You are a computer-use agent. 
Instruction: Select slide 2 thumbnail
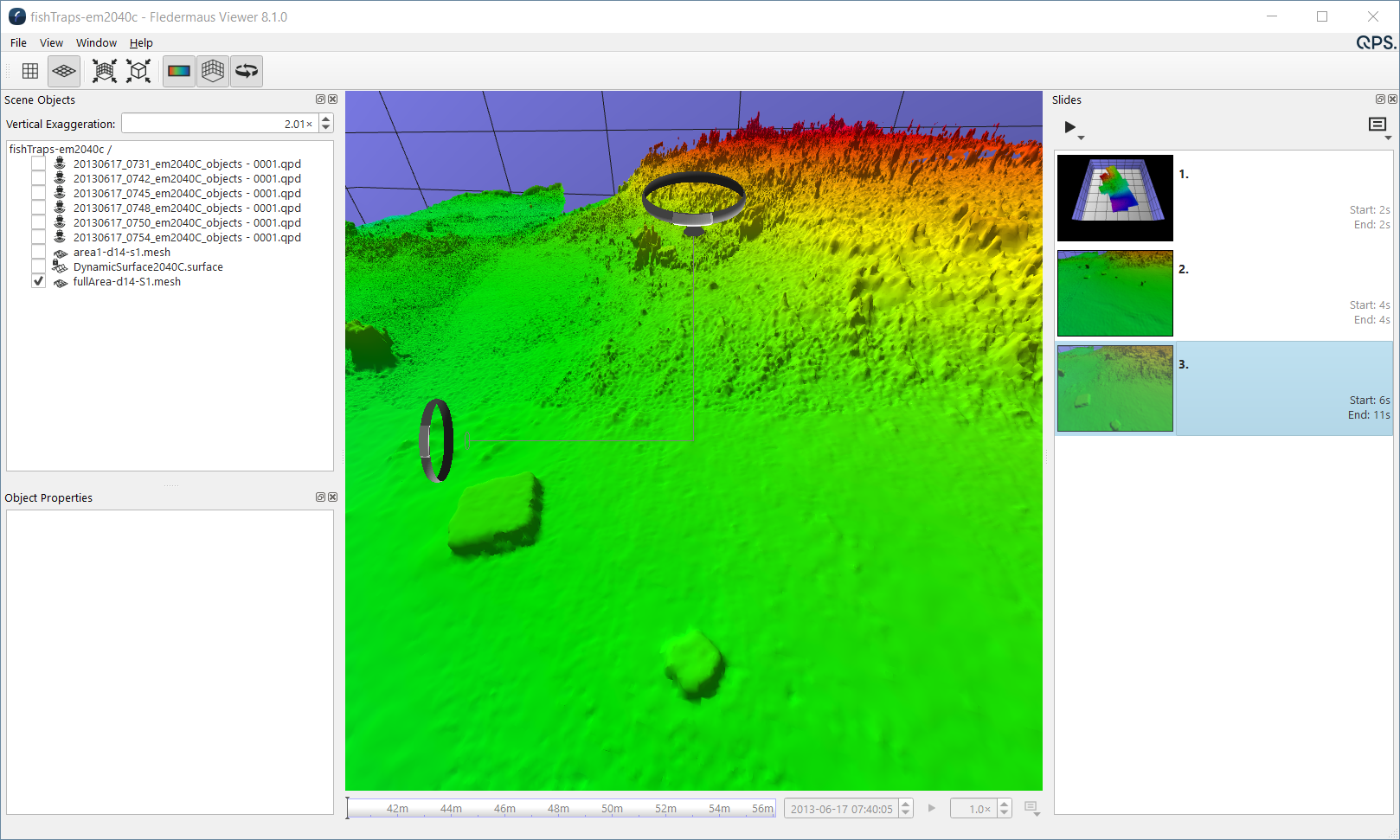click(x=1114, y=293)
